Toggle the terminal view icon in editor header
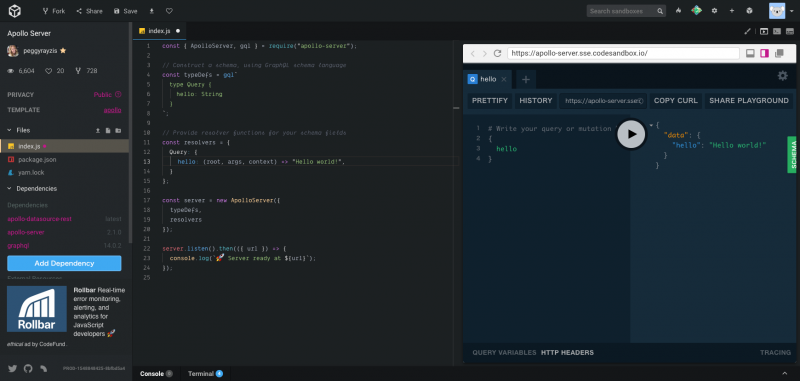 (777, 31)
